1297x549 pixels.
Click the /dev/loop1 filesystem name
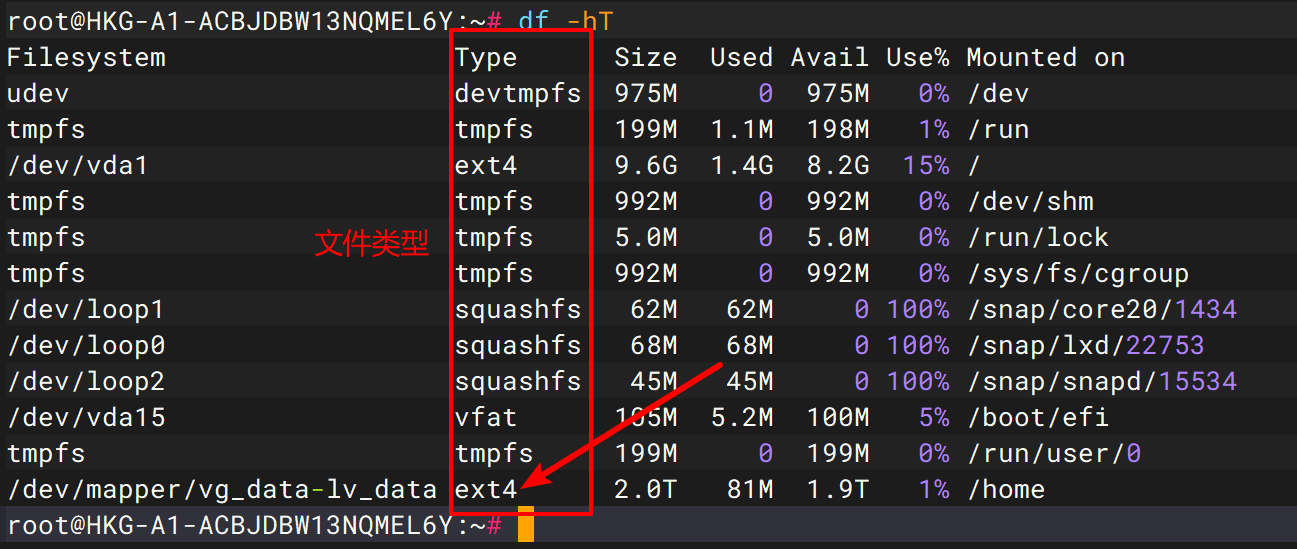(86, 310)
